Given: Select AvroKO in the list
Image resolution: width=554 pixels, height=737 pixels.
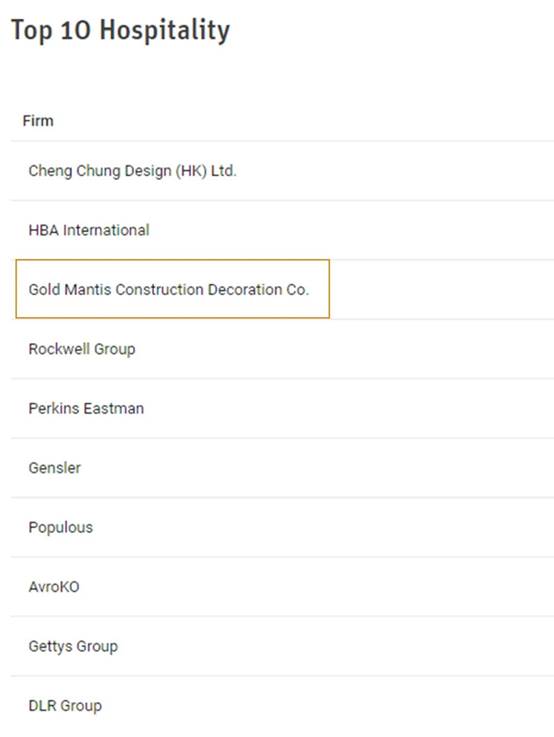Looking at the screenshot, I should [x=54, y=587].
